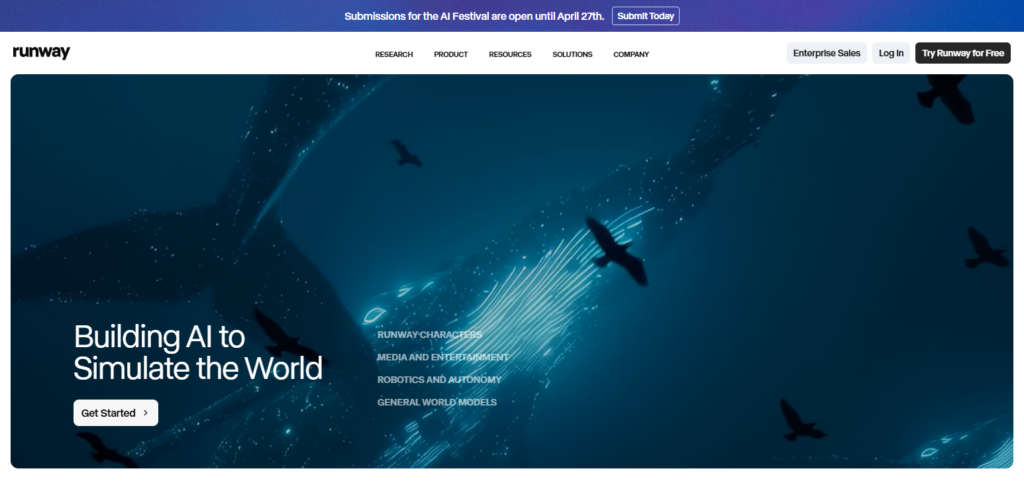Open Media and Entertainment link
The height and width of the screenshot is (485, 1024).
(x=443, y=357)
